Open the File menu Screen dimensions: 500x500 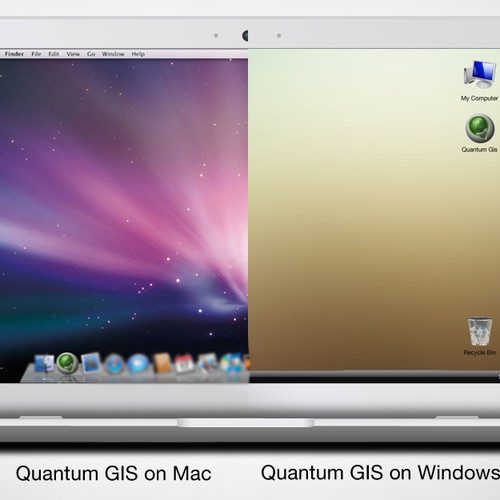(x=36, y=54)
